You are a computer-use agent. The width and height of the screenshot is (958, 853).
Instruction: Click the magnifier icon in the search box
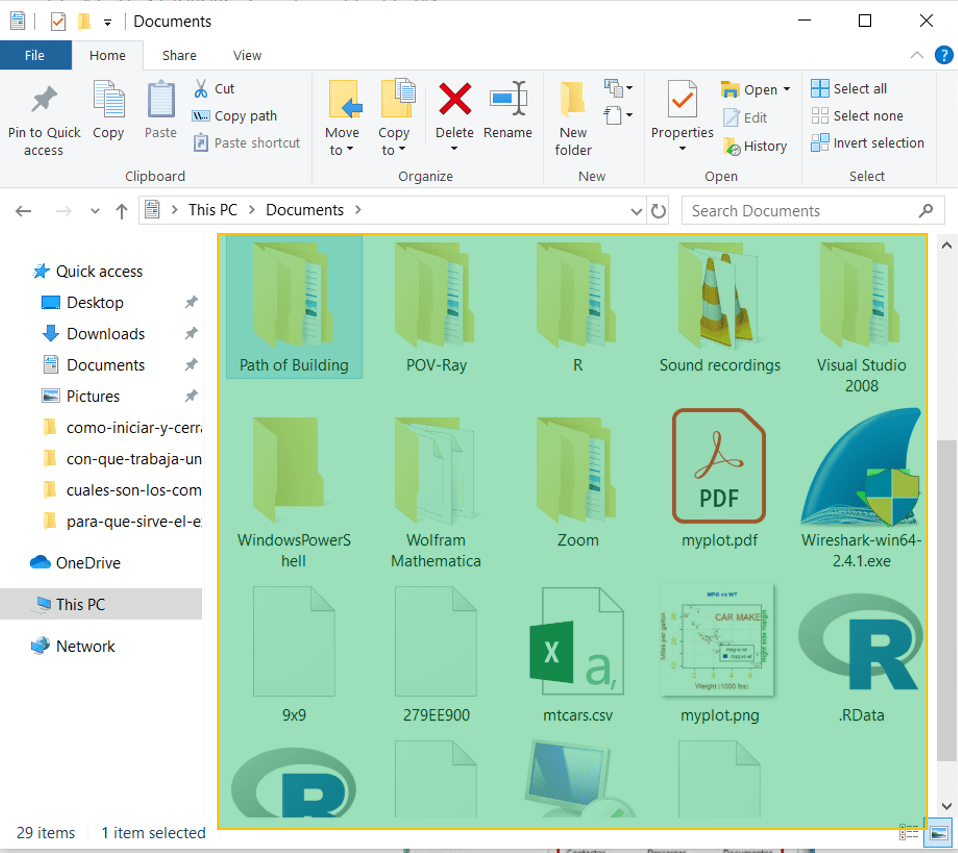926,211
